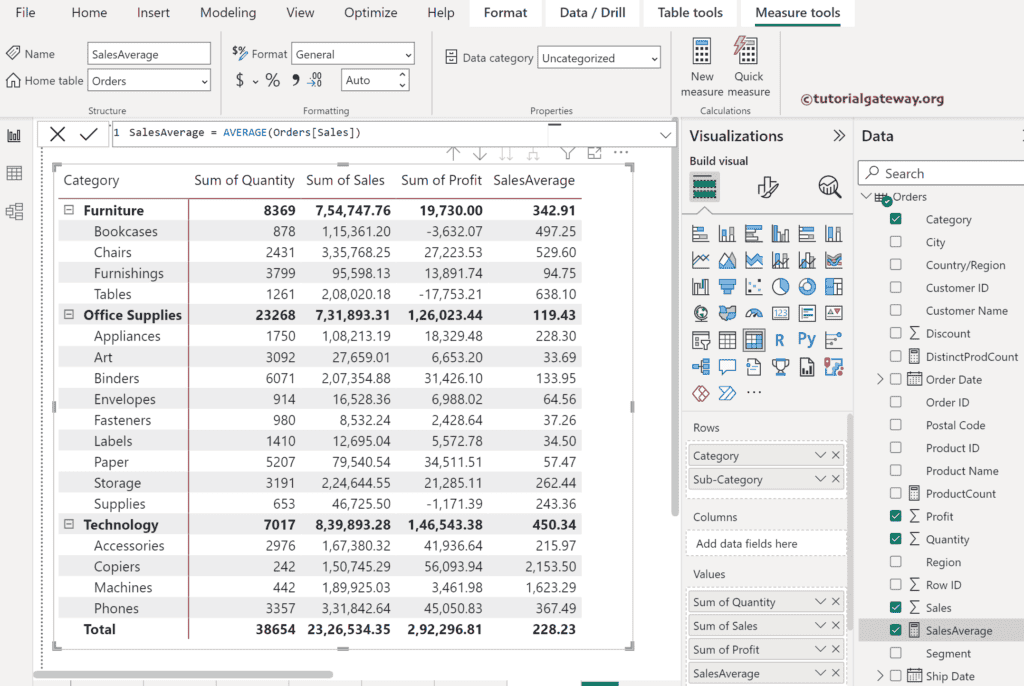
Task: Select the R script visual icon
Action: (x=782, y=339)
